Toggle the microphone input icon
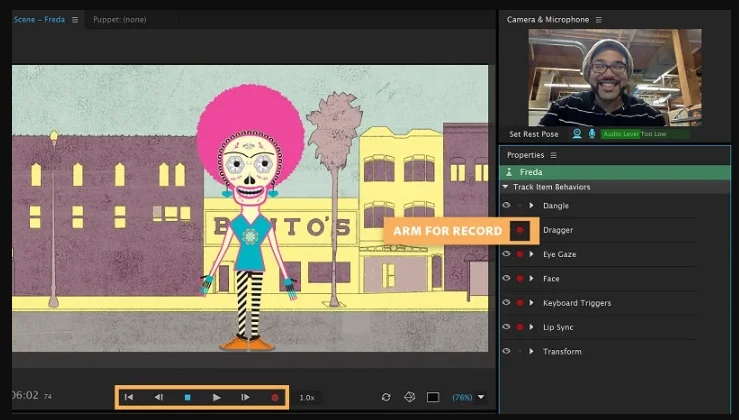 pyautogui.click(x=592, y=133)
